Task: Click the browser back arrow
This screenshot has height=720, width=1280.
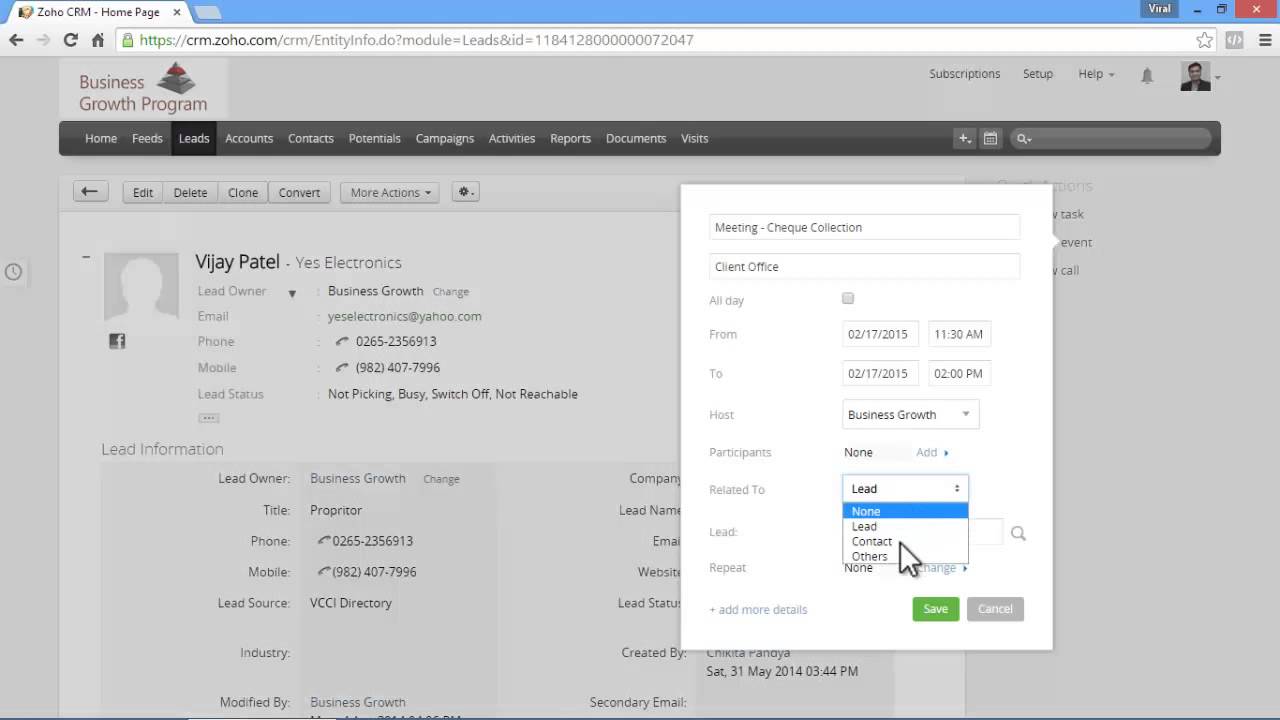Action: [x=16, y=40]
